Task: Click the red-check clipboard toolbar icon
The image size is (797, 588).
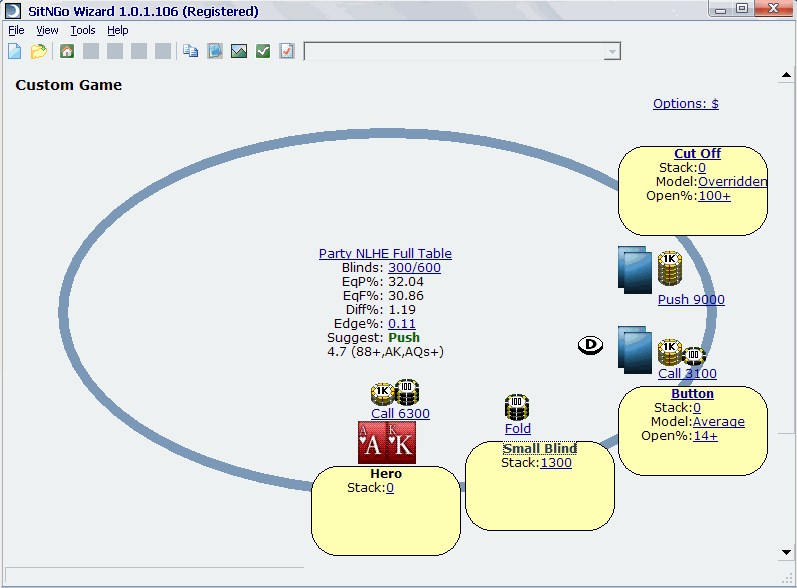Action: (x=287, y=51)
